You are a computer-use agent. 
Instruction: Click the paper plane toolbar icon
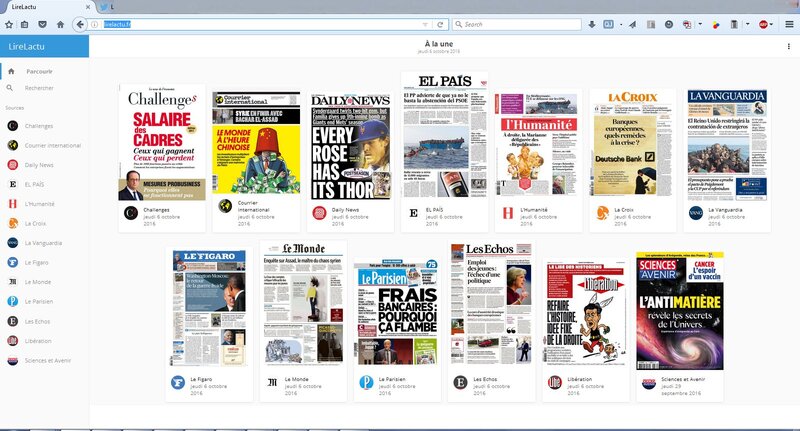click(633, 24)
